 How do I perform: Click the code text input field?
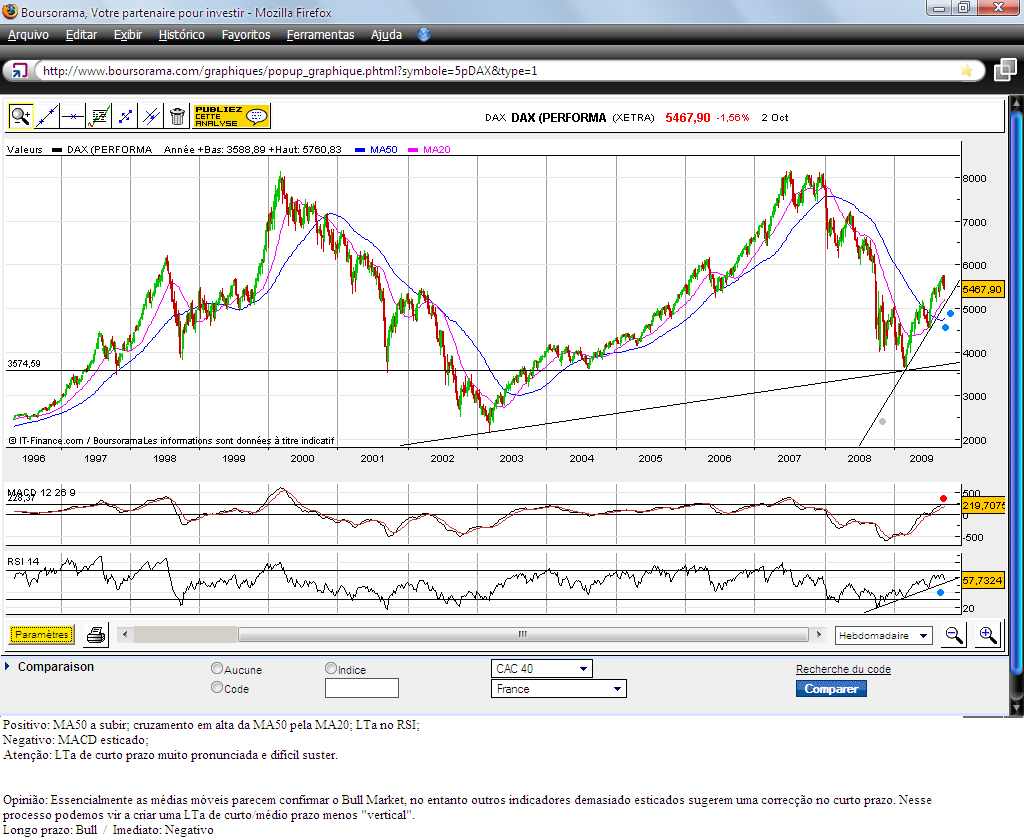[362, 688]
